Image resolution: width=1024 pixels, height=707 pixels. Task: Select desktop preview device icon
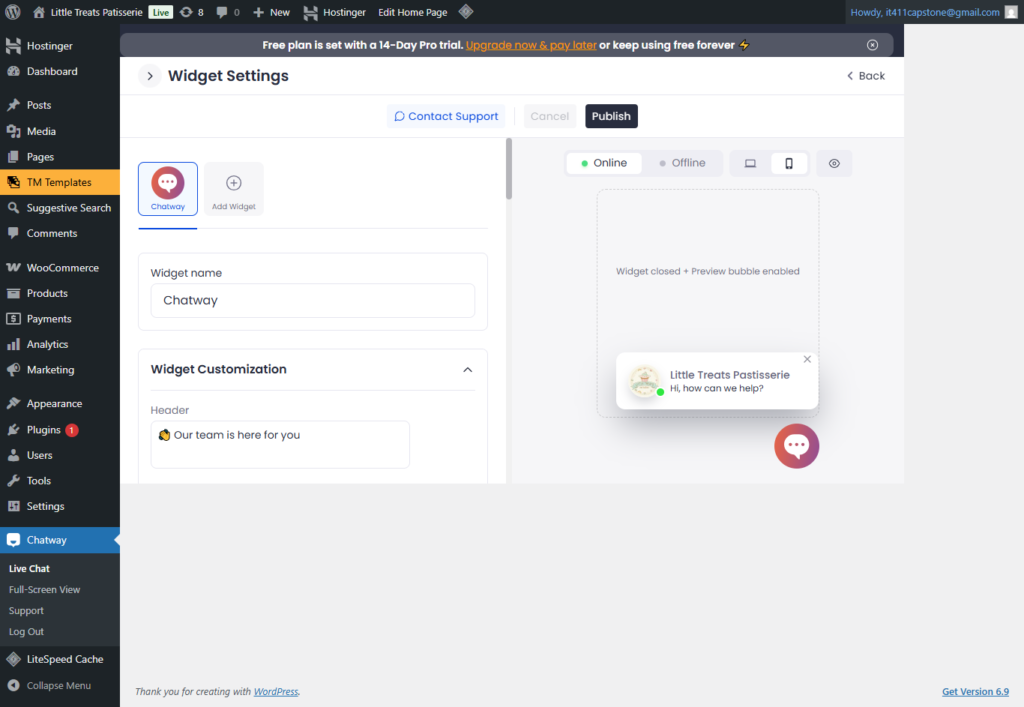pos(750,164)
